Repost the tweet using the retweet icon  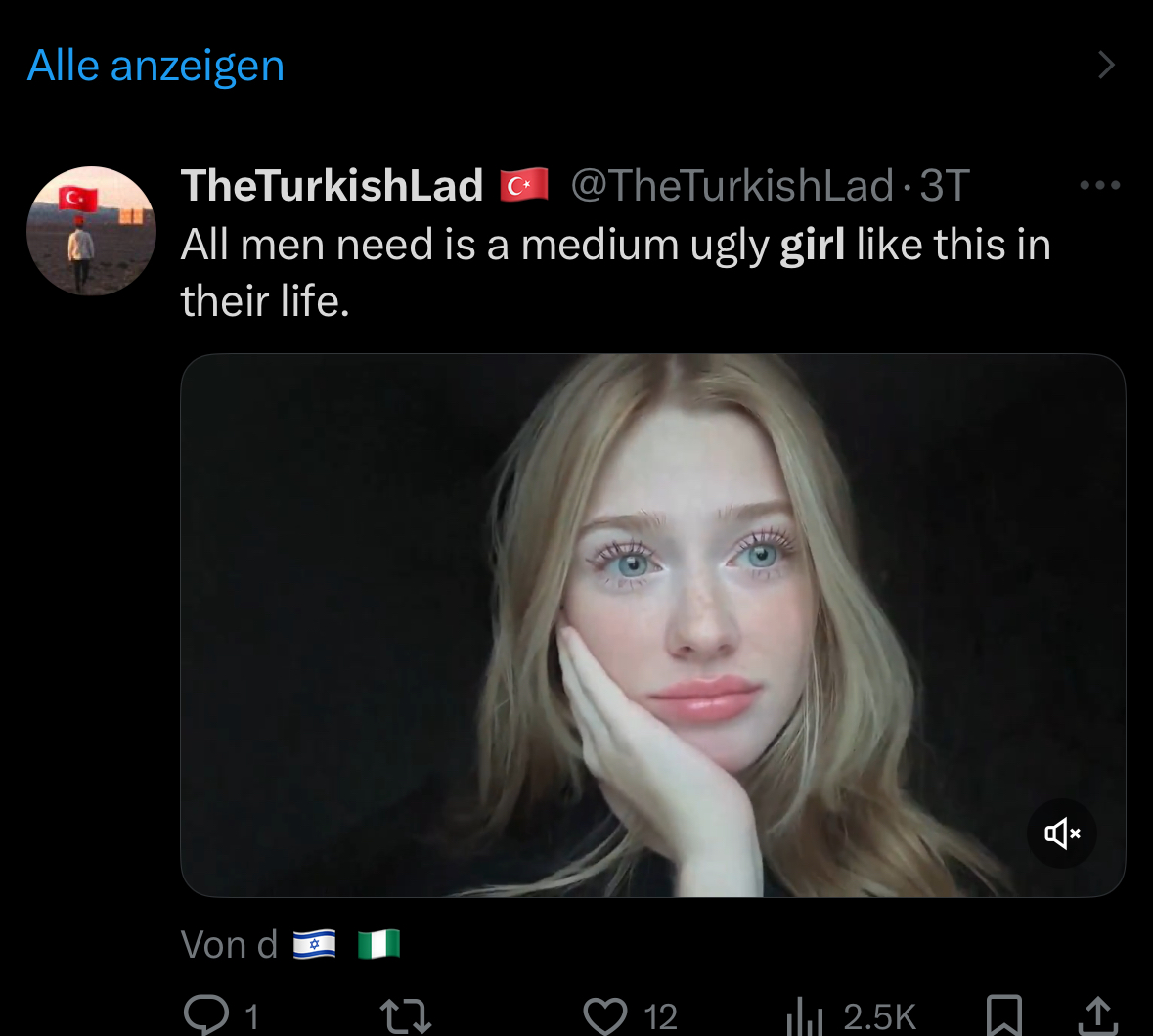405,1014
